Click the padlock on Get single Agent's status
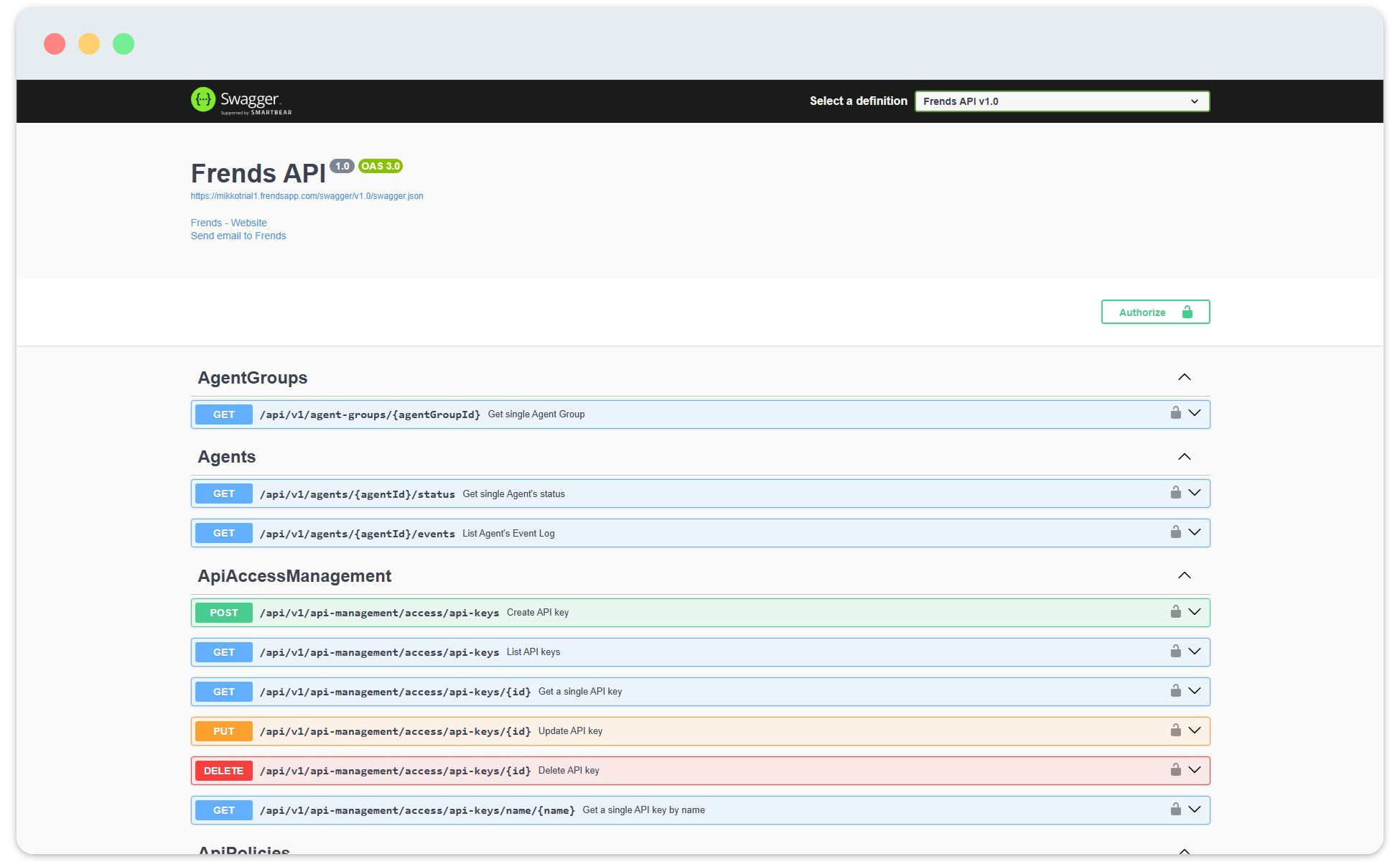Screen dimensions: 1400x862 (1176, 492)
